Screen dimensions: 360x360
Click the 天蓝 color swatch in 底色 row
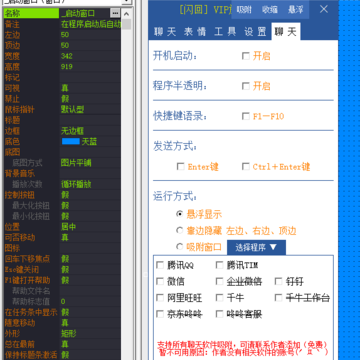71,141
